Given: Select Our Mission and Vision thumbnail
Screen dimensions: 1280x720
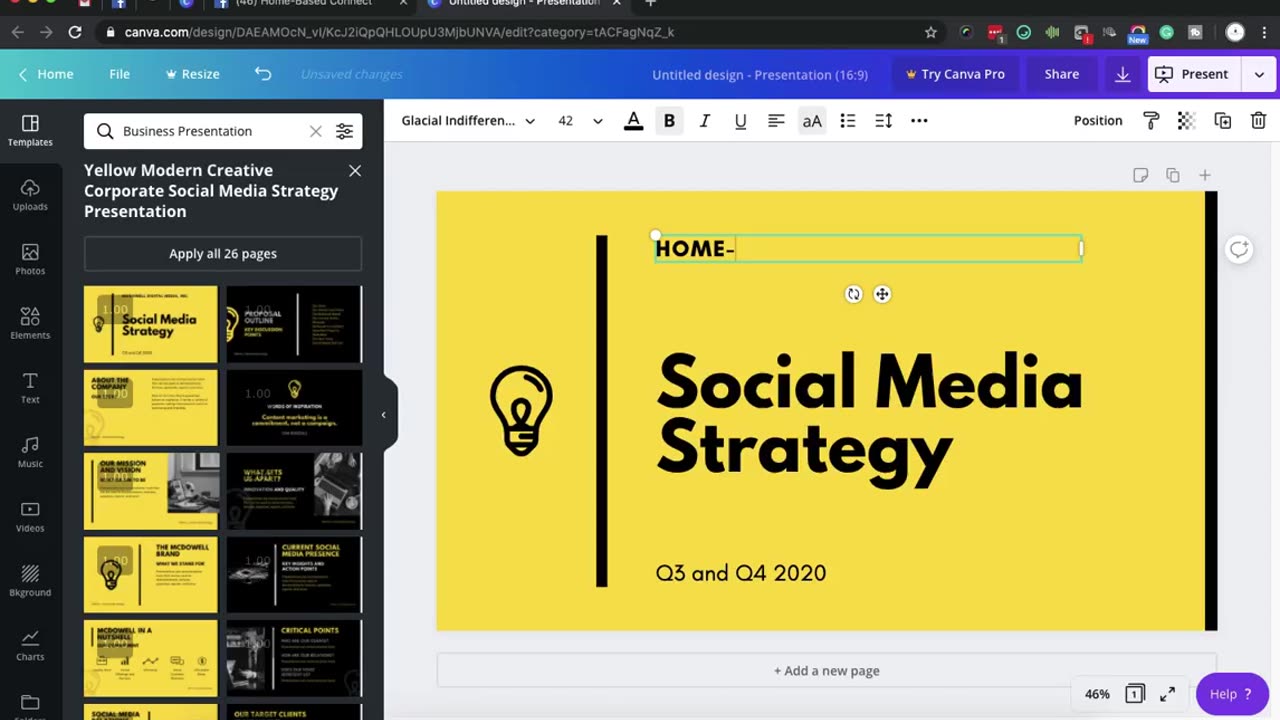Looking at the screenshot, I should tap(151, 491).
